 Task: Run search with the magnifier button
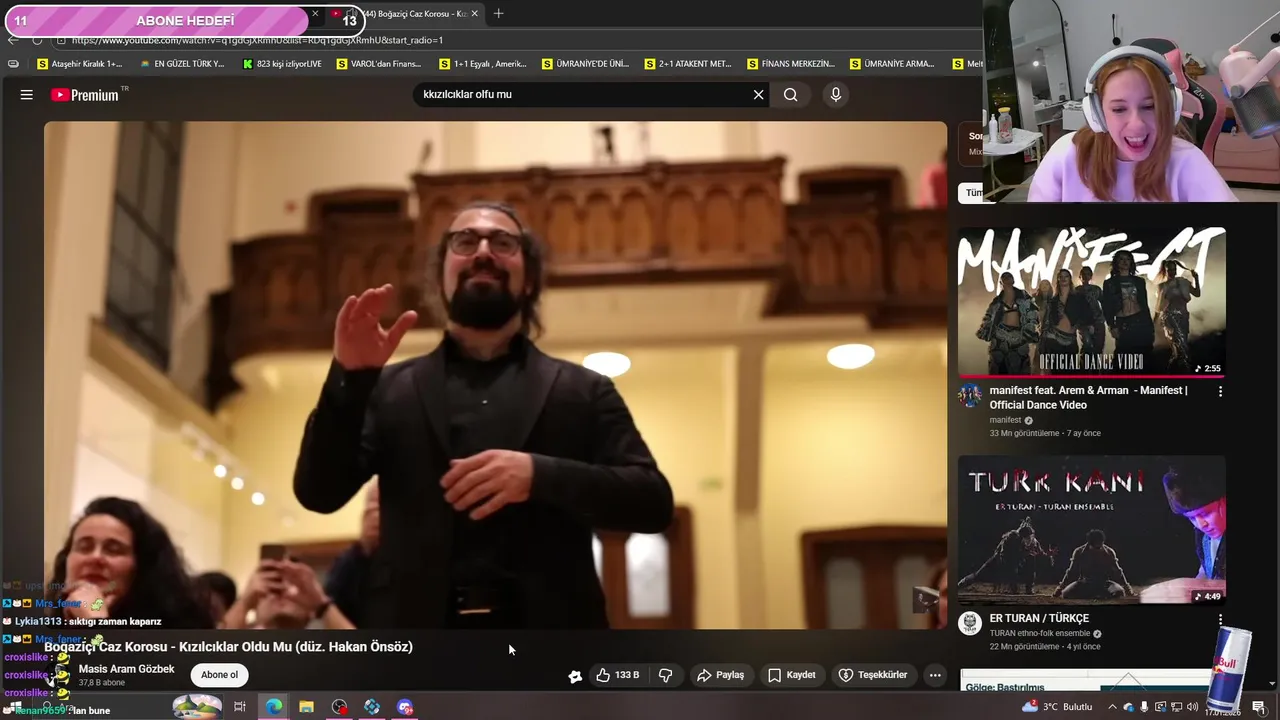791,95
